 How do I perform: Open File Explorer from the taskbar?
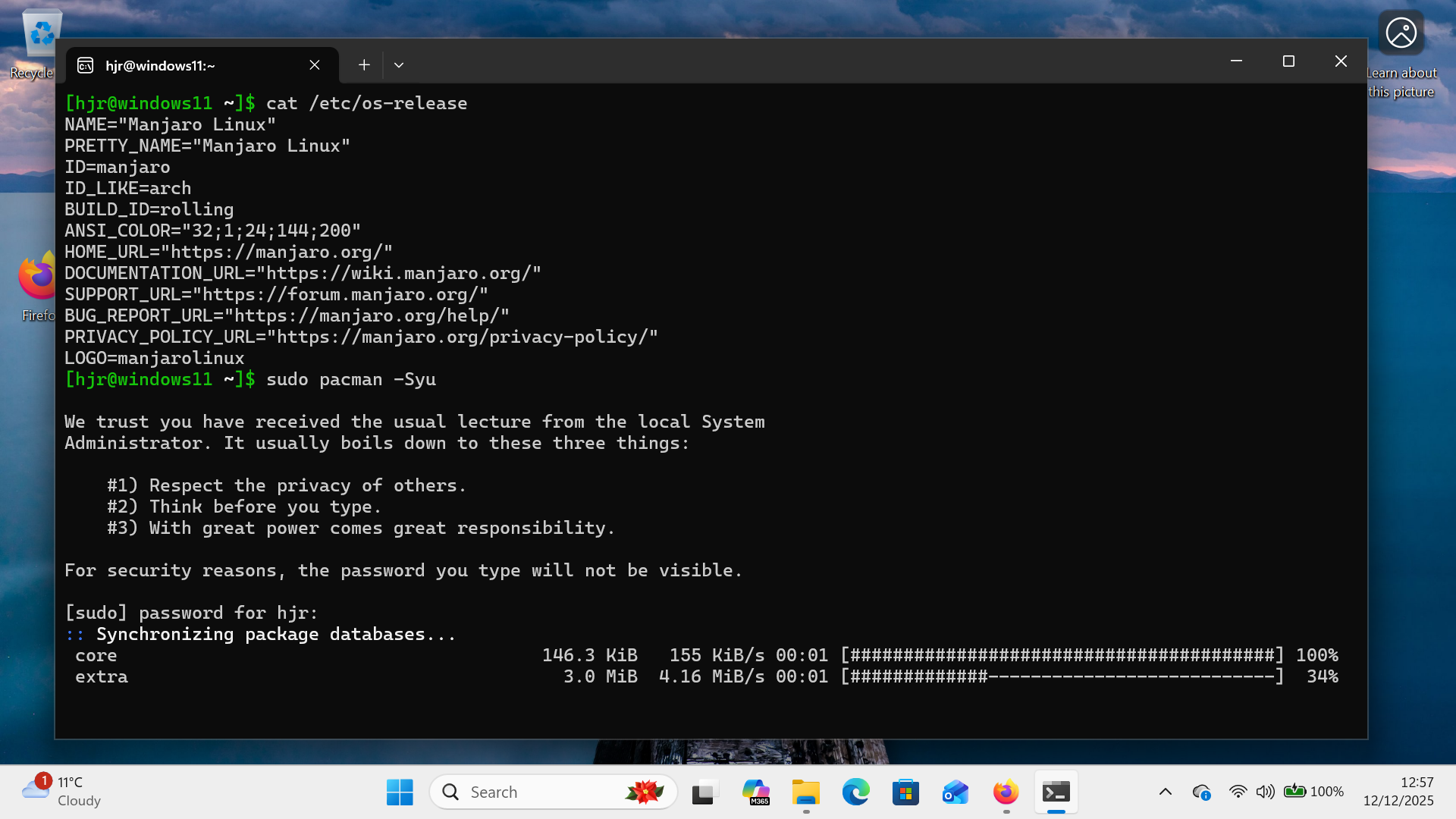805,792
